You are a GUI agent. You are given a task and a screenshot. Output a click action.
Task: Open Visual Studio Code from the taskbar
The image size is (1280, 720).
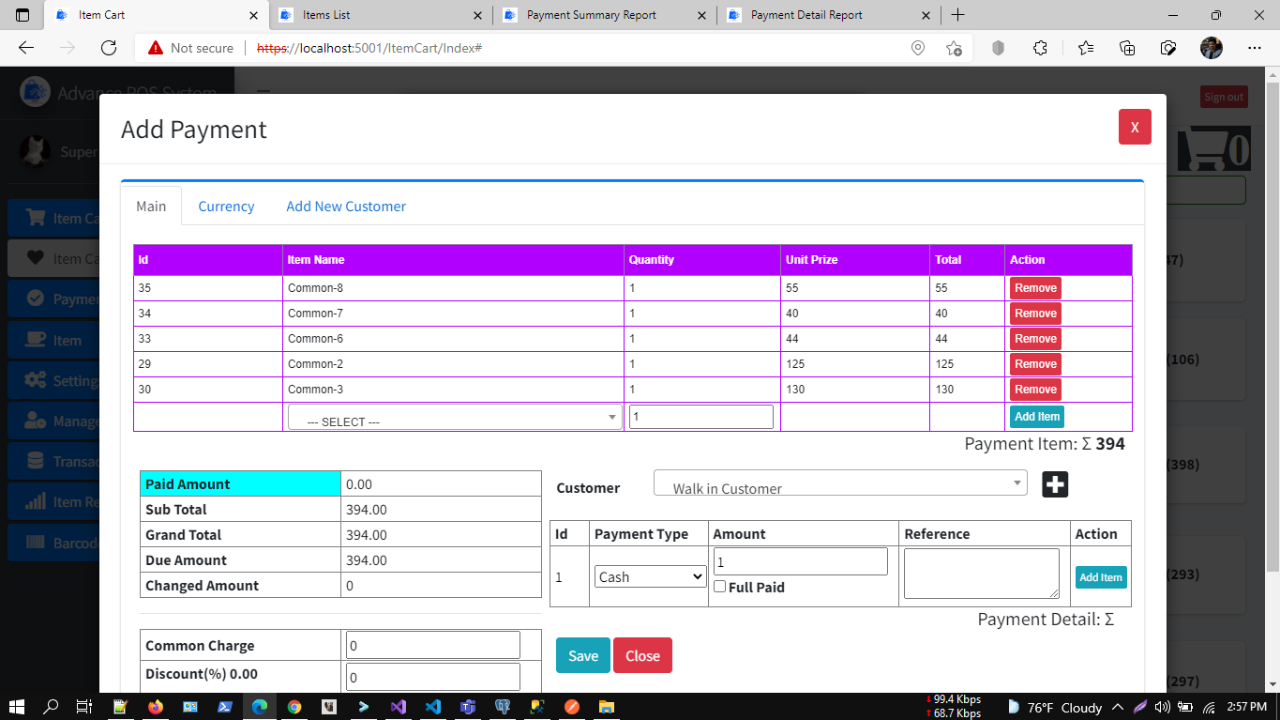coord(433,707)
